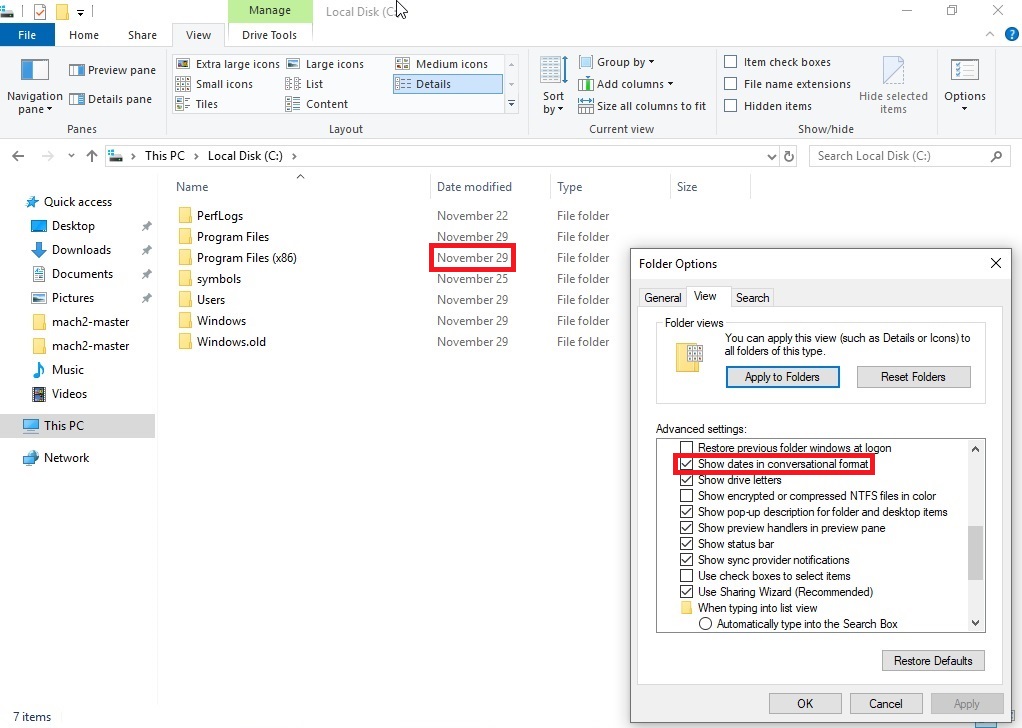Open the Home ribbon tab
1022x728 pixels.
pos(83,34)
